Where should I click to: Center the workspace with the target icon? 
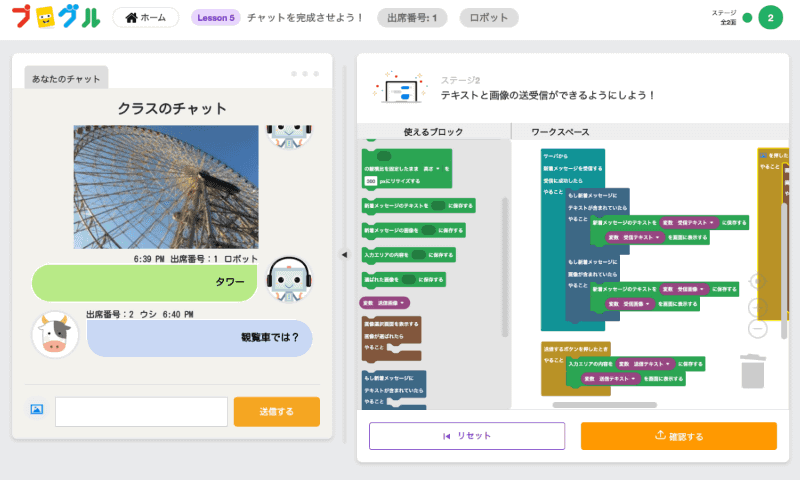point(757,282)
